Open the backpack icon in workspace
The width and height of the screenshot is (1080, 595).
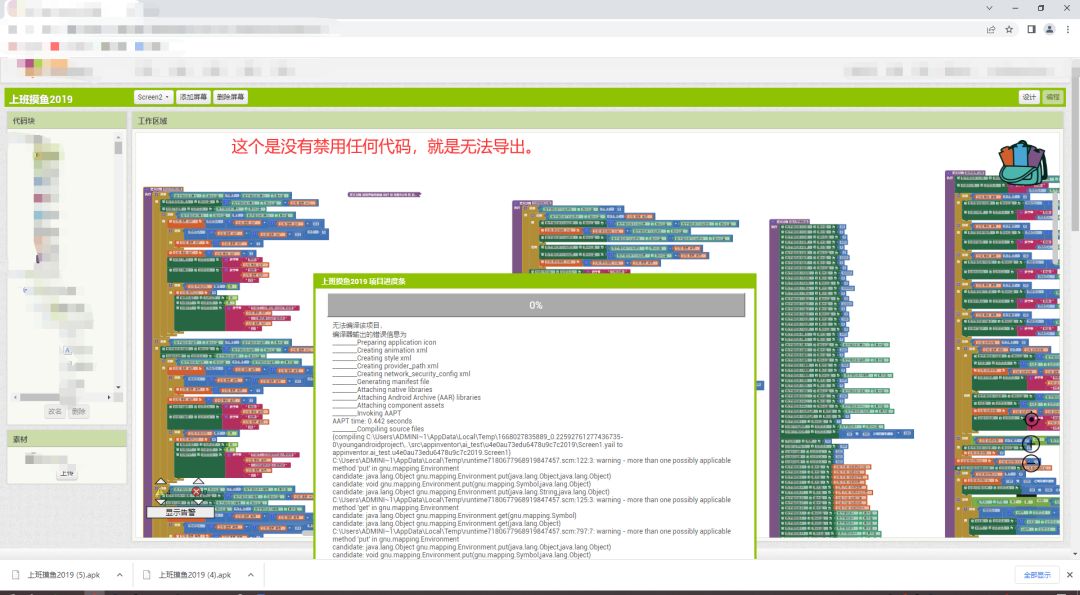tap(1023, 162)
